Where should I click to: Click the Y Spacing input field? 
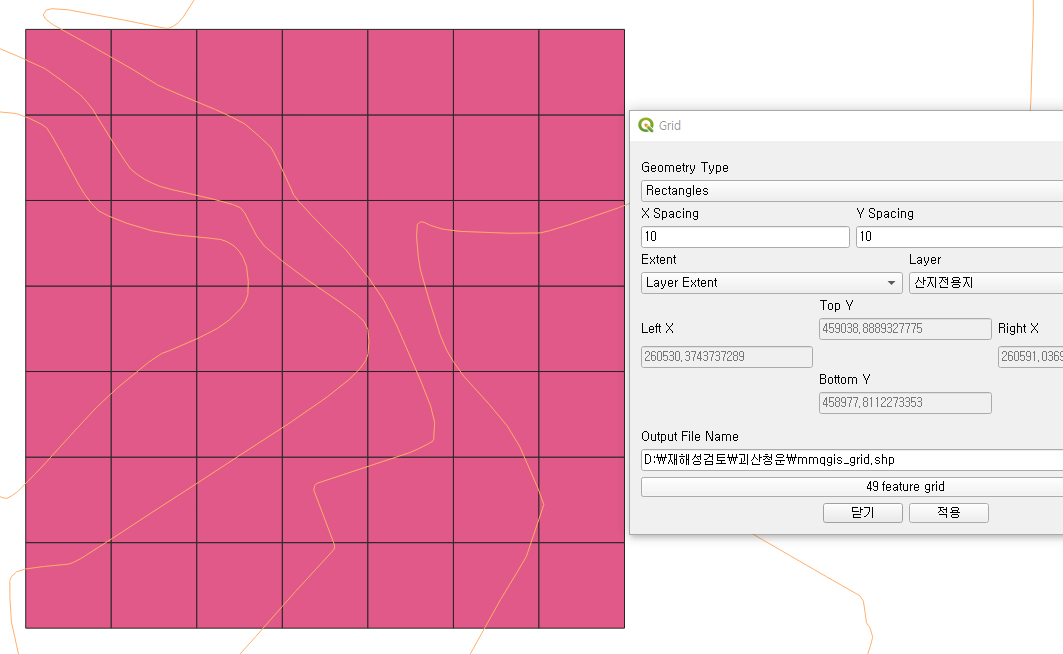959,237
